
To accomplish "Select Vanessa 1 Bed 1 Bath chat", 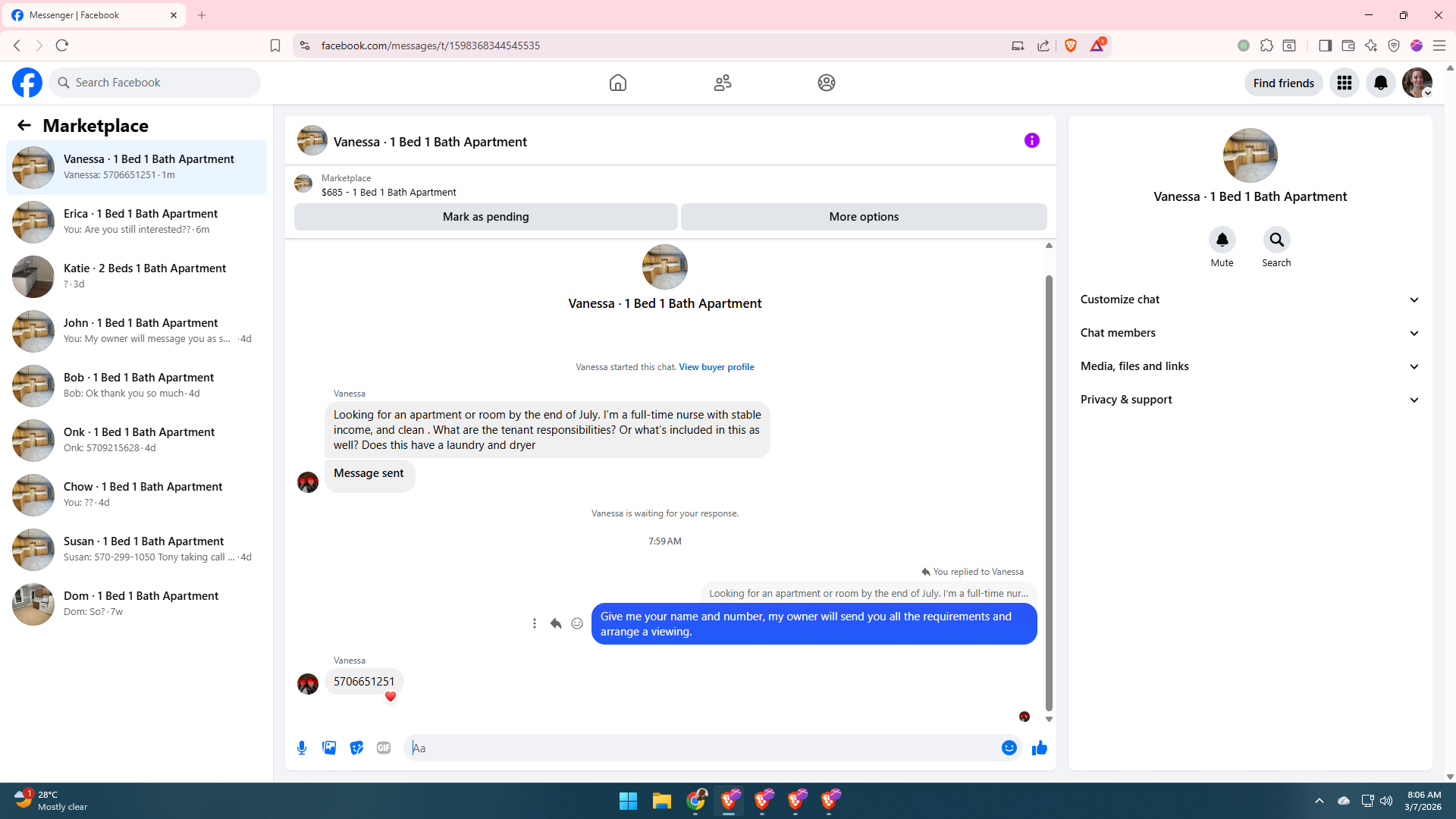I will (x=136, y=168).
